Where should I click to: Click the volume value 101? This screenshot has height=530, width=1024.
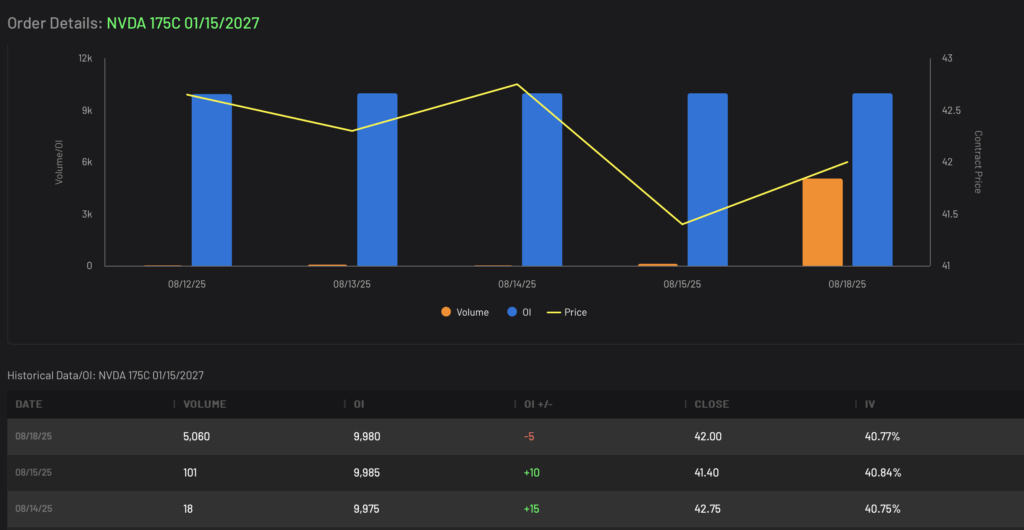[191, 473]
